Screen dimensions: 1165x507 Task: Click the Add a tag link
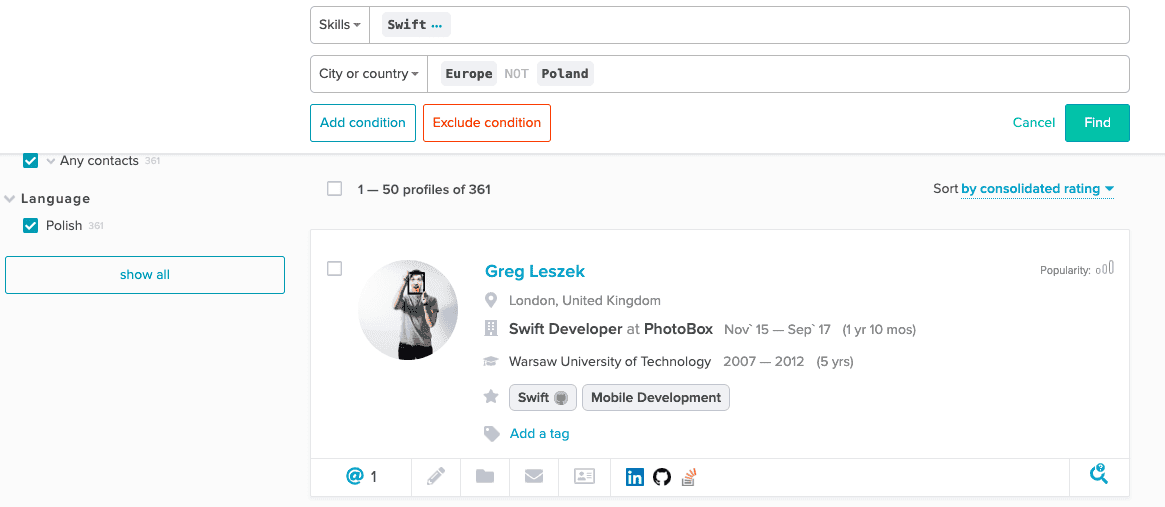click(x=539, y=433)
